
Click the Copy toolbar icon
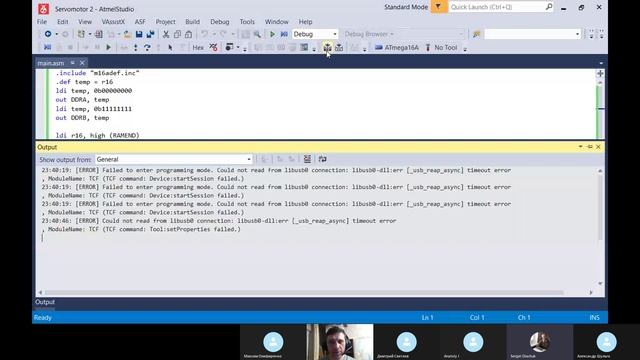177,34
